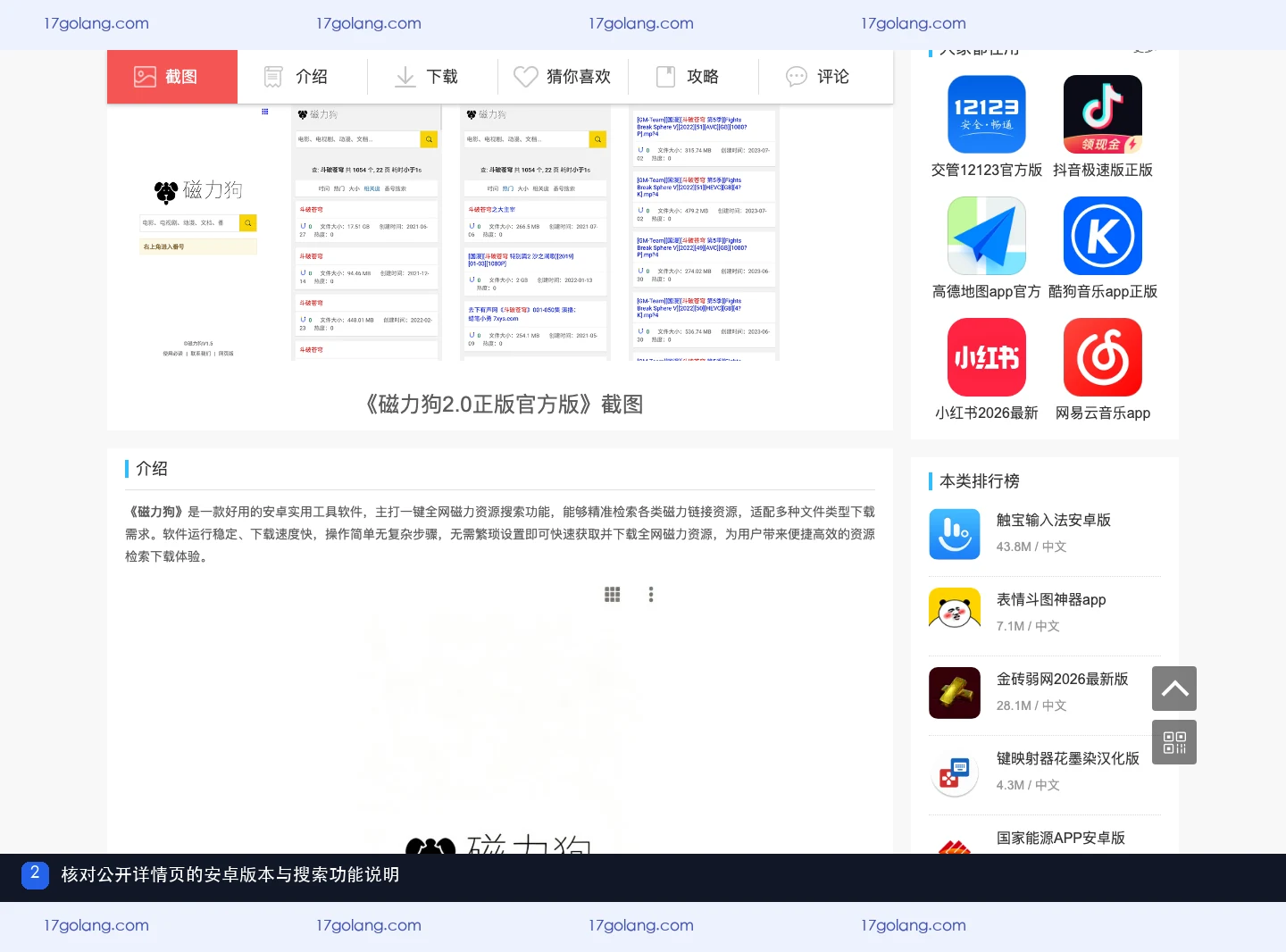The width and height of the screenshot is (1286, 952).
Task: Open the 网易云音乐app link
Action: click(1103, 413)
